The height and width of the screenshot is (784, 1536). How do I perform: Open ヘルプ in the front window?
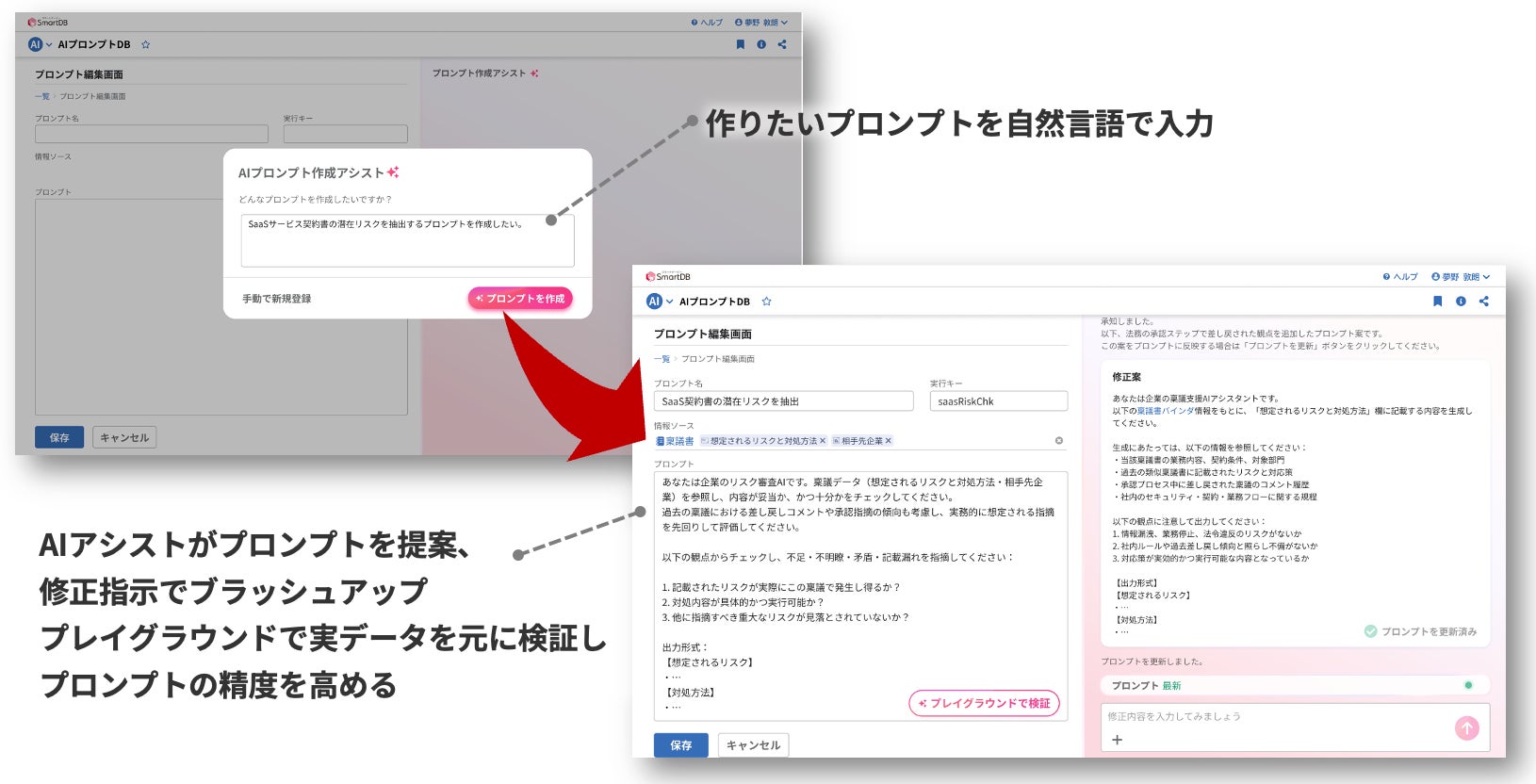tap(1400, 277)
